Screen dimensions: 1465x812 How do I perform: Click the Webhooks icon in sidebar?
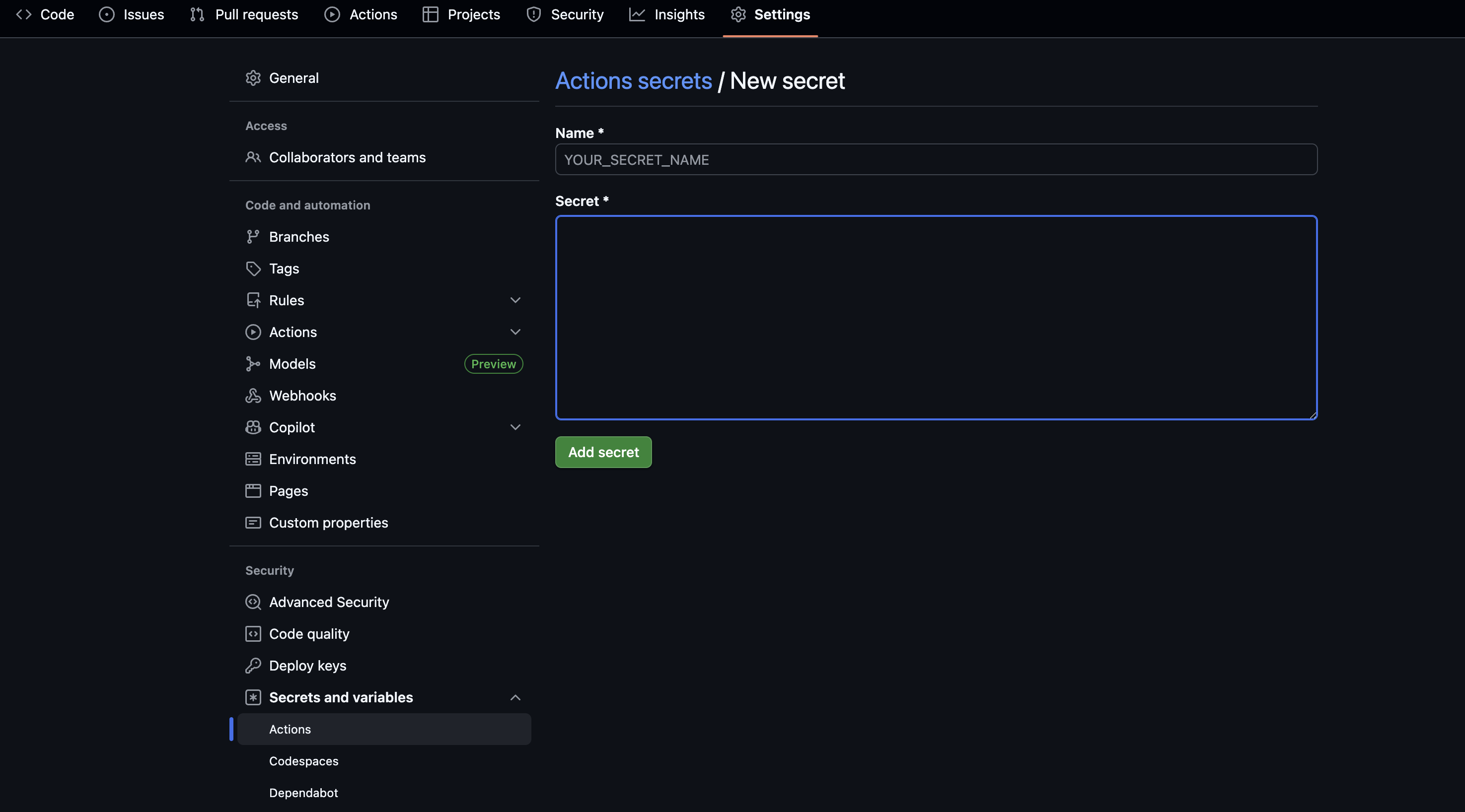pyautogui.click(x=253, y=396)
